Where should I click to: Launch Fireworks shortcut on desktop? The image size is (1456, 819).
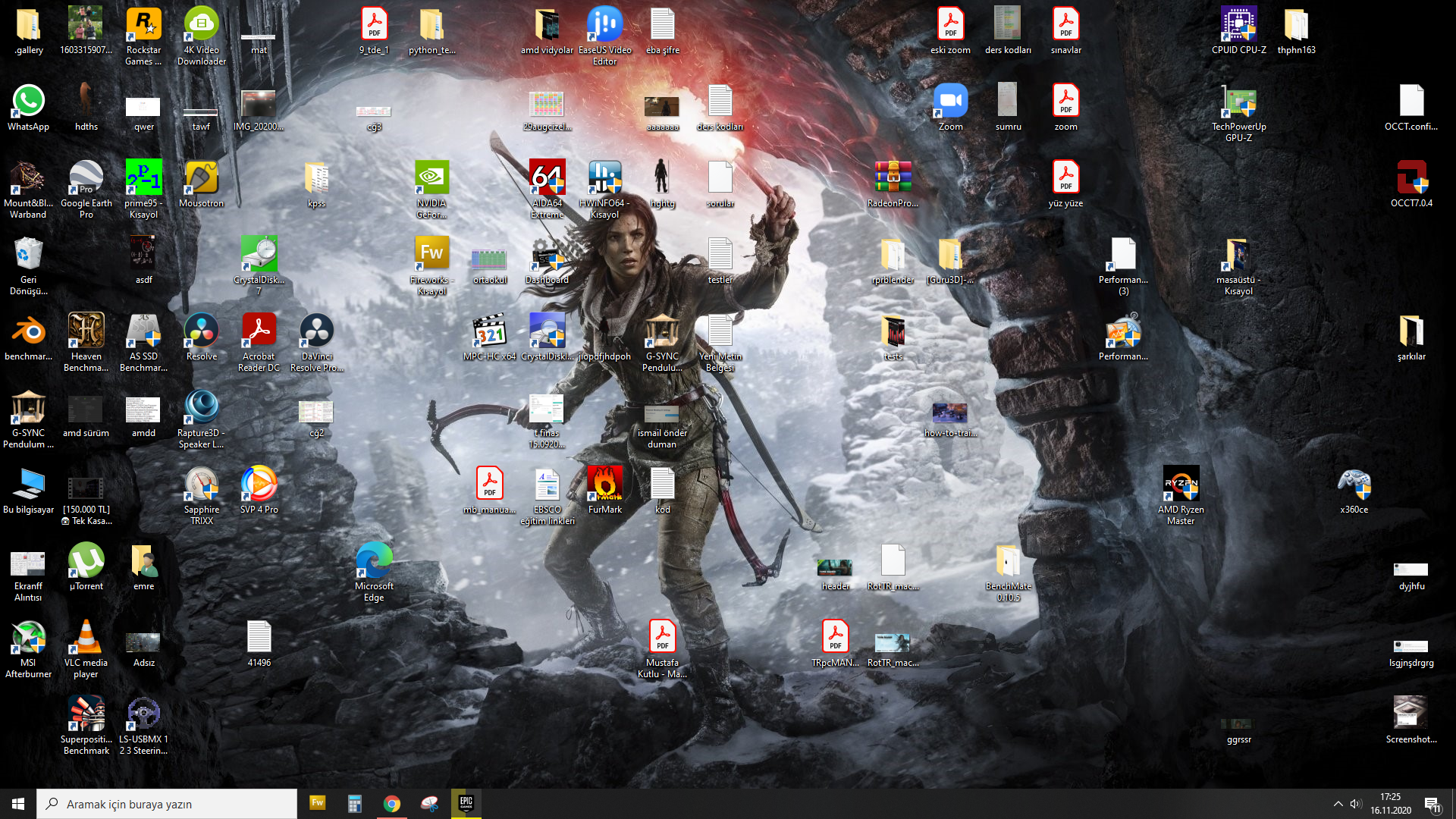pos(431,266)
